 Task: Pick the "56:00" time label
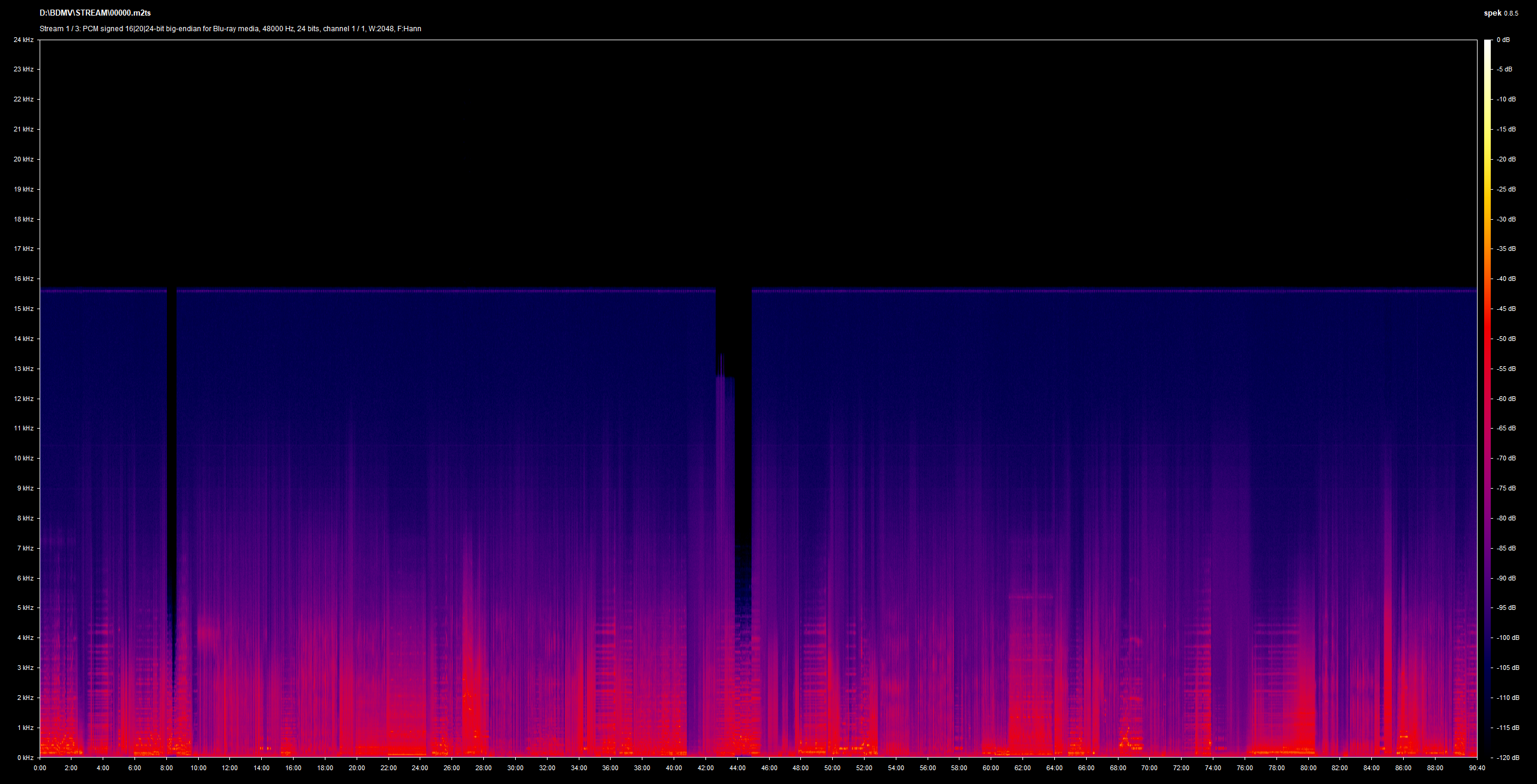928,768
